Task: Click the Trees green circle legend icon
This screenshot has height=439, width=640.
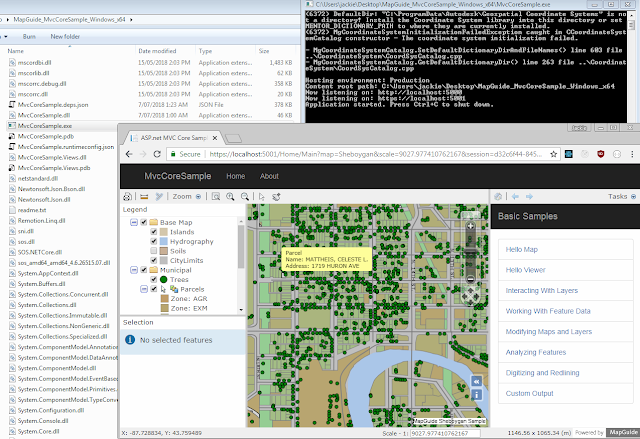Action: [164, 279]
